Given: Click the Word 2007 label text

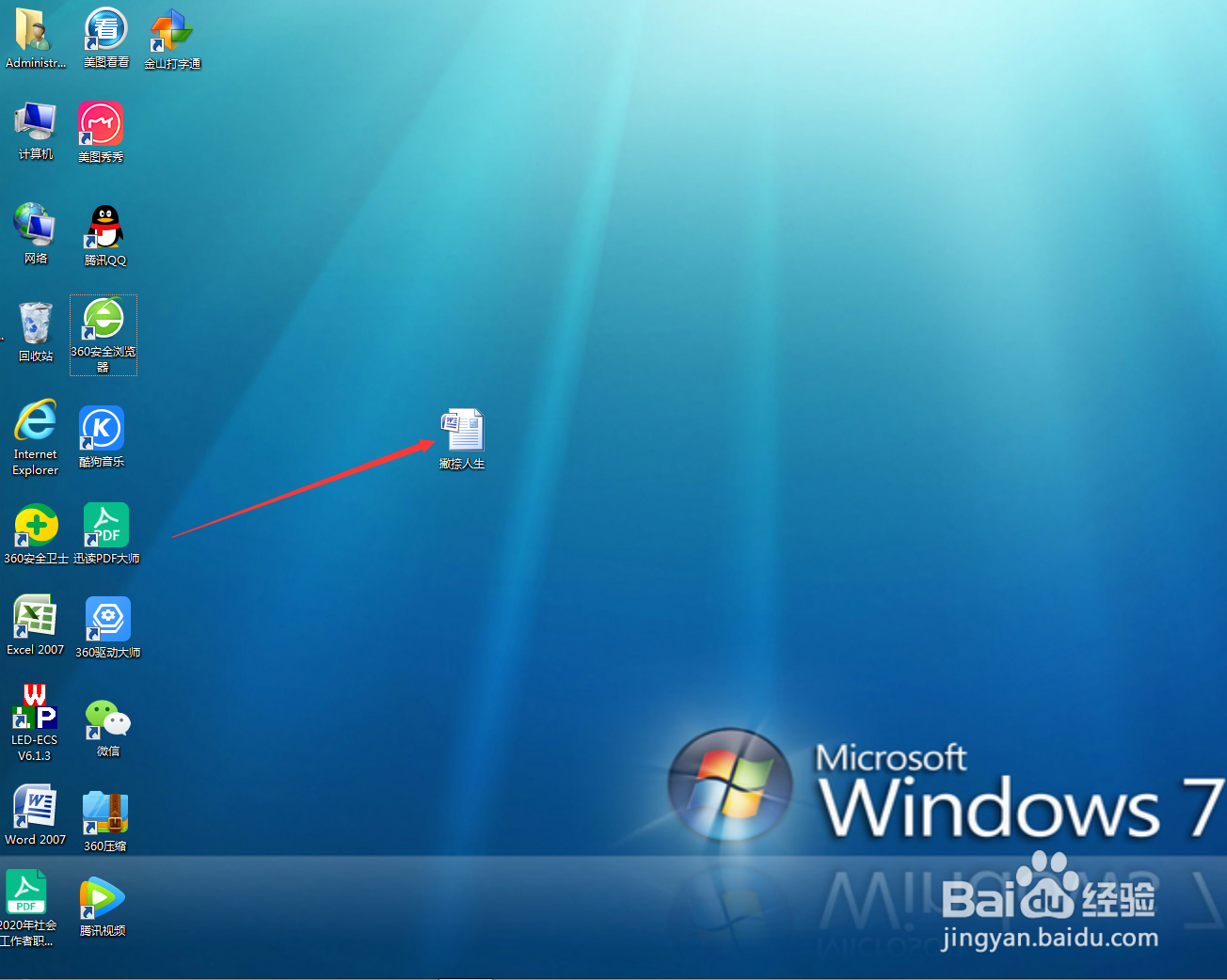Looking at the screenshot, I should pyautogui.click(x=36, y=840).
